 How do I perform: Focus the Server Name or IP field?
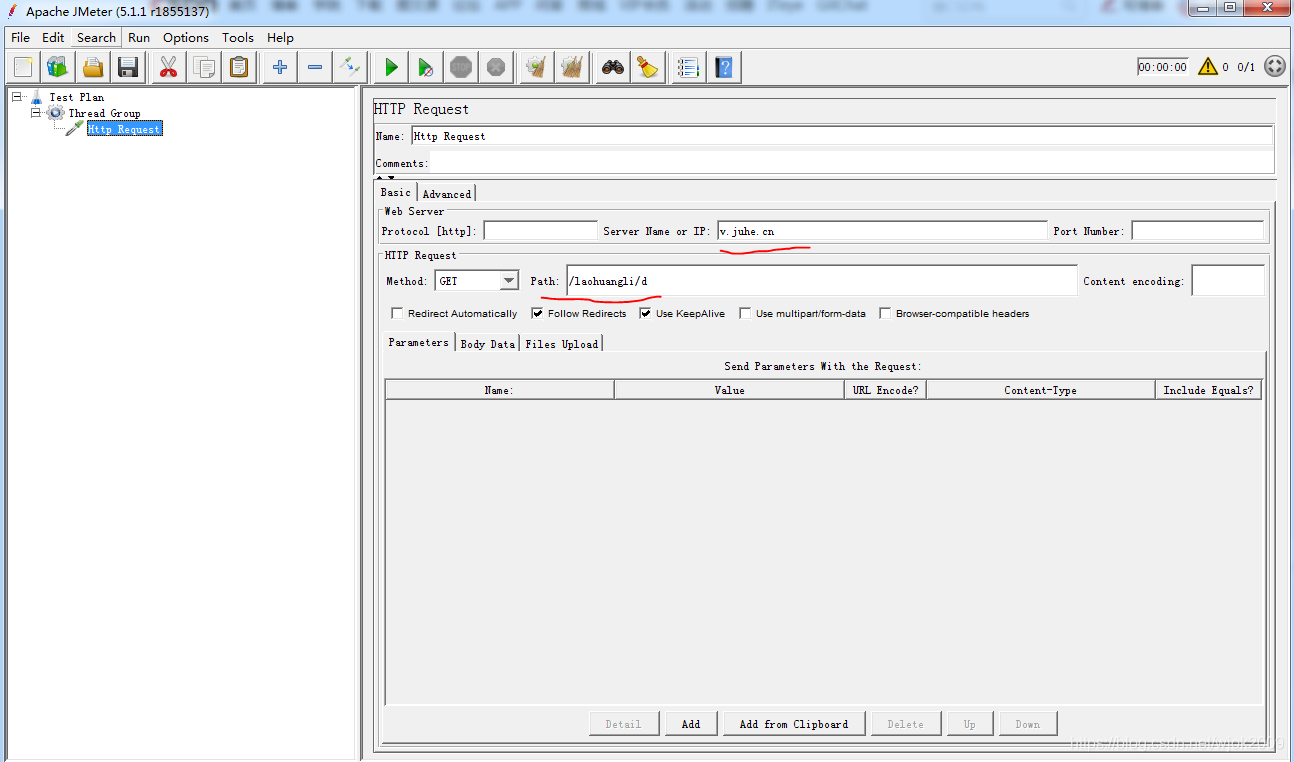pos(882,231)
